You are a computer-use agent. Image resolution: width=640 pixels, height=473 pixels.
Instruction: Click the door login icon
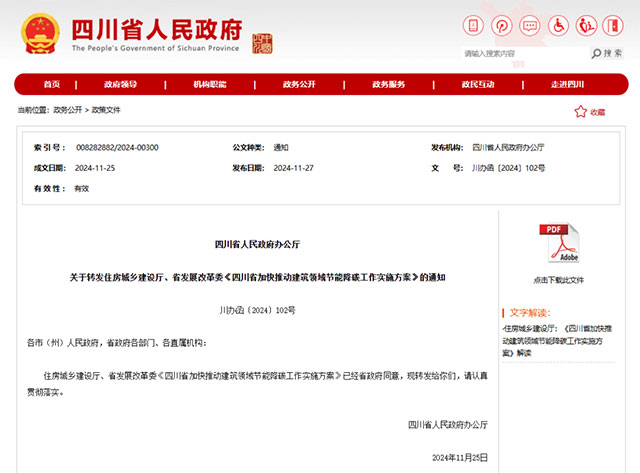(x=611, y=24)
